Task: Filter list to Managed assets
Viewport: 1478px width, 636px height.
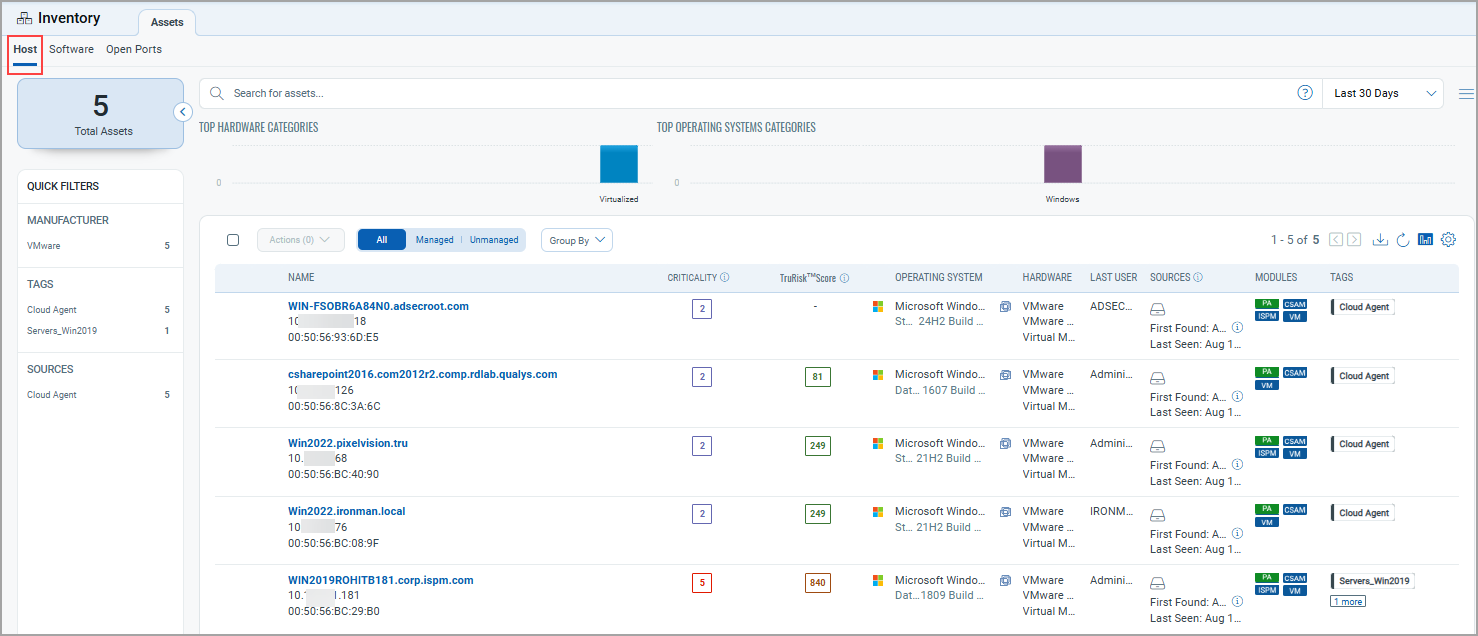Action: tap(434, 240)
